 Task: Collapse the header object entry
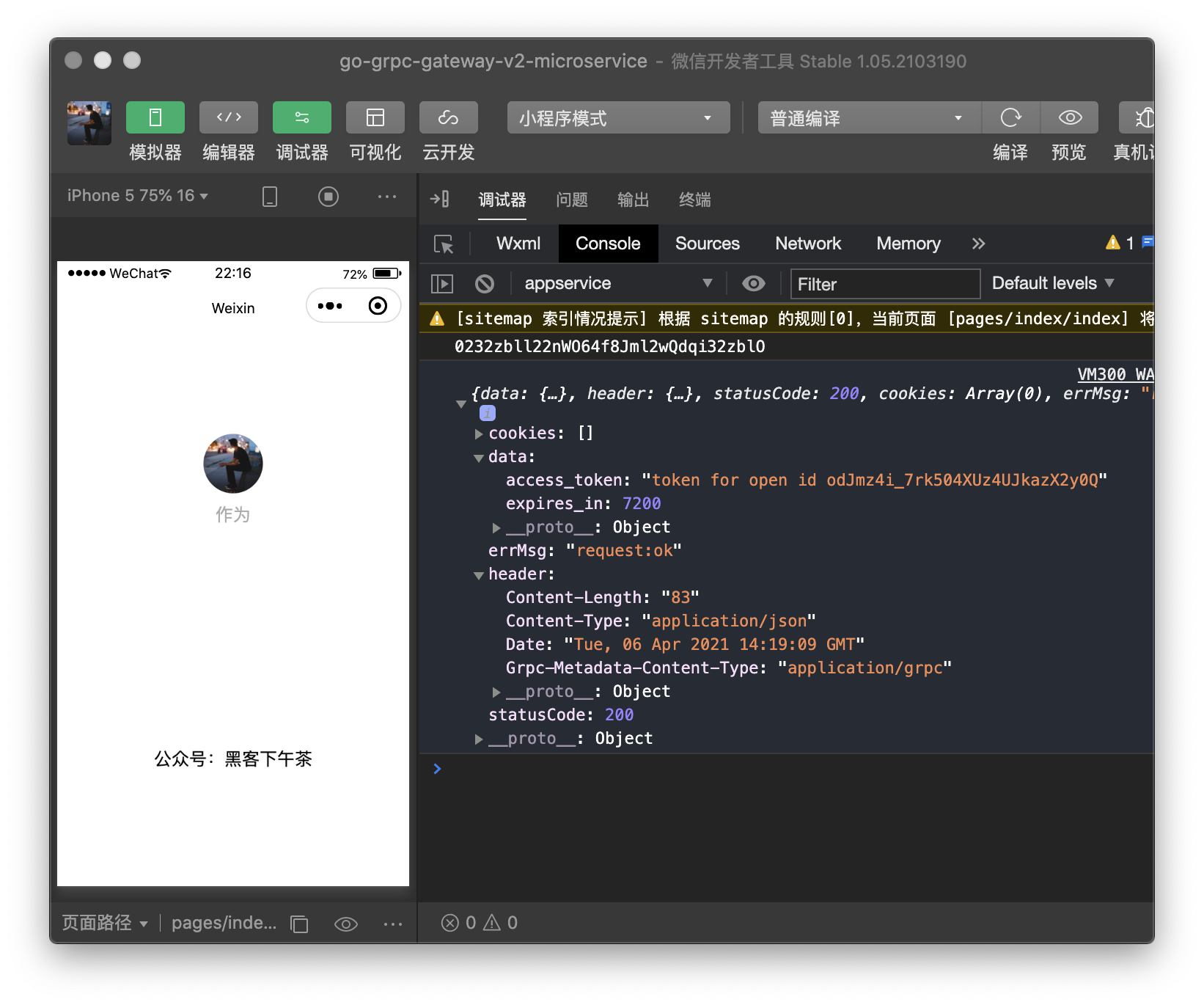click(x=479, y=575)
